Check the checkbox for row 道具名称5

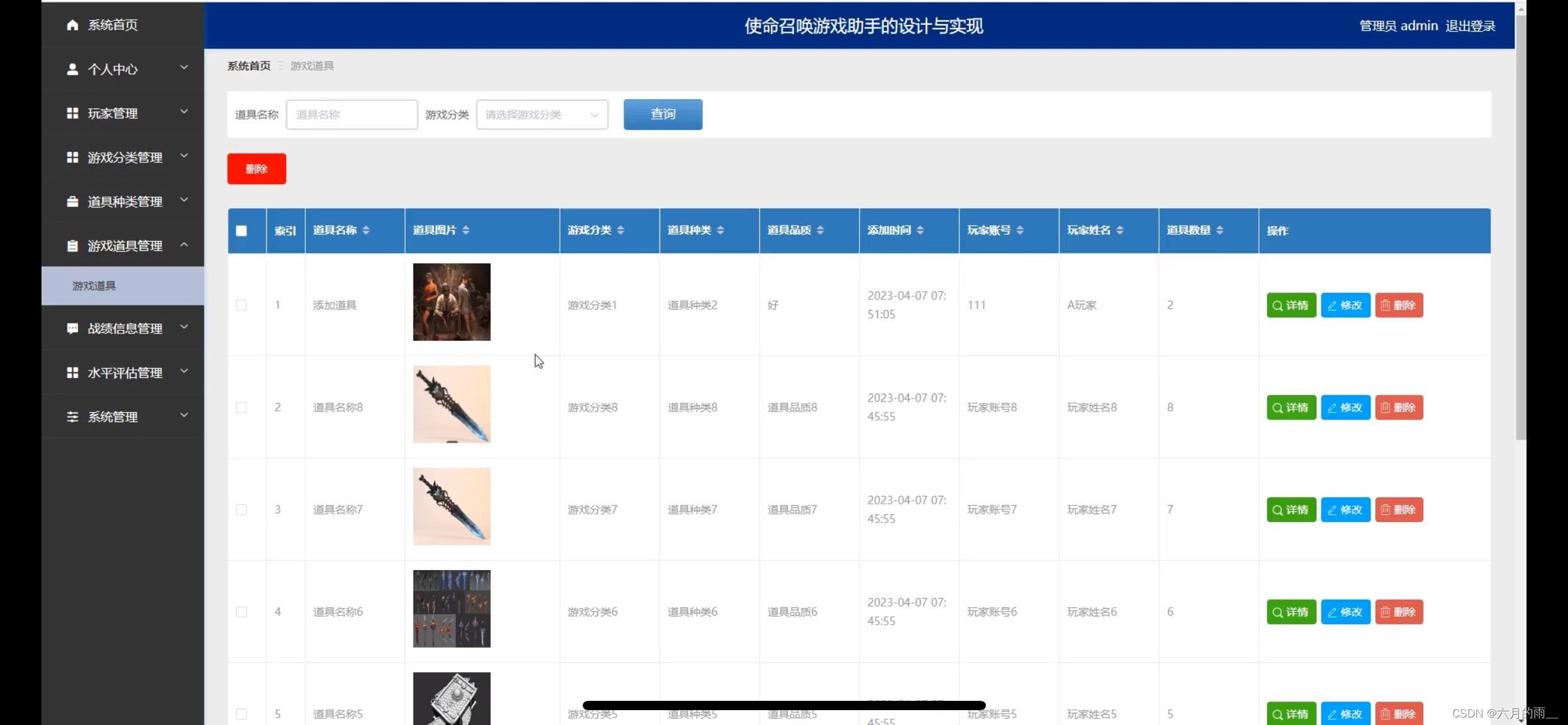click(242, 714)
